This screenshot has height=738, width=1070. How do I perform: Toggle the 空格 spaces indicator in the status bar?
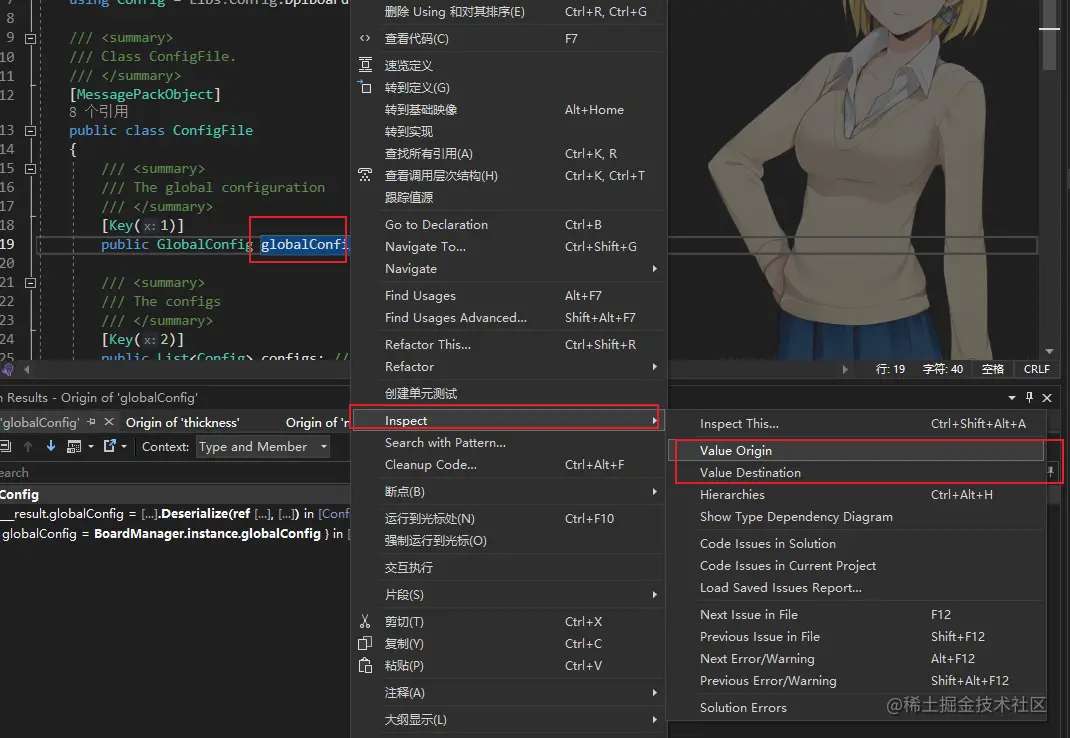(993, 369)
